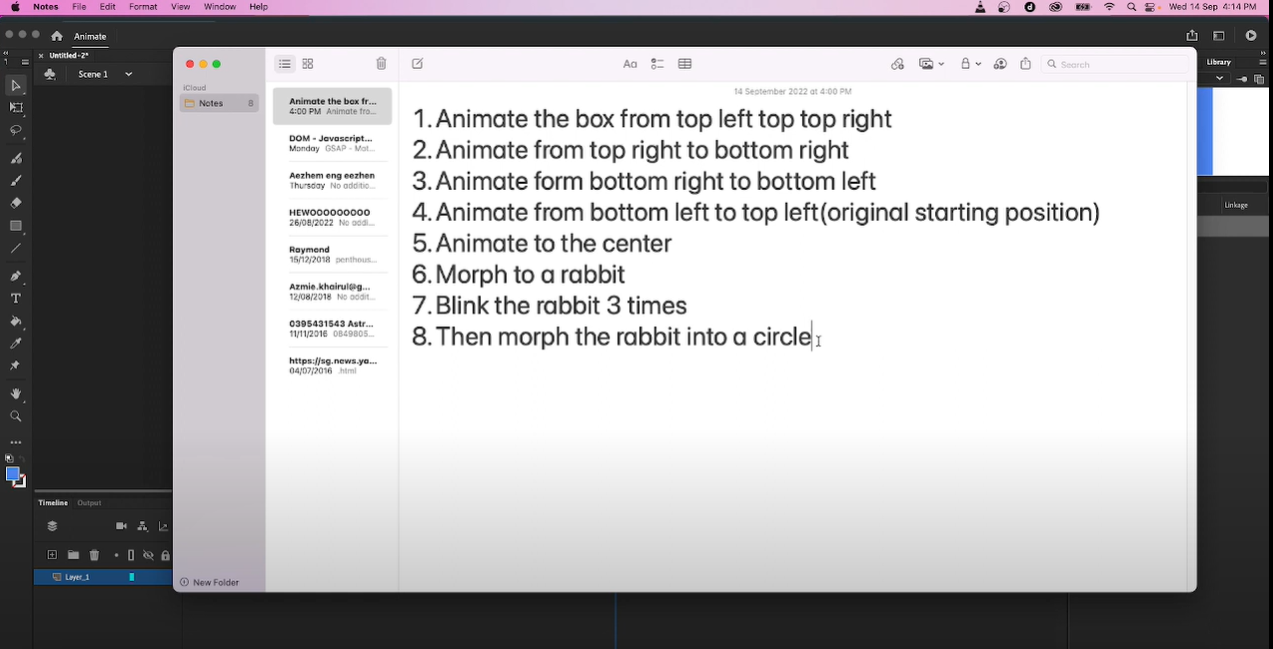The width and height of the screenshot is (1273, 649).
Task: Compose a new note
Action: point(417,64)
